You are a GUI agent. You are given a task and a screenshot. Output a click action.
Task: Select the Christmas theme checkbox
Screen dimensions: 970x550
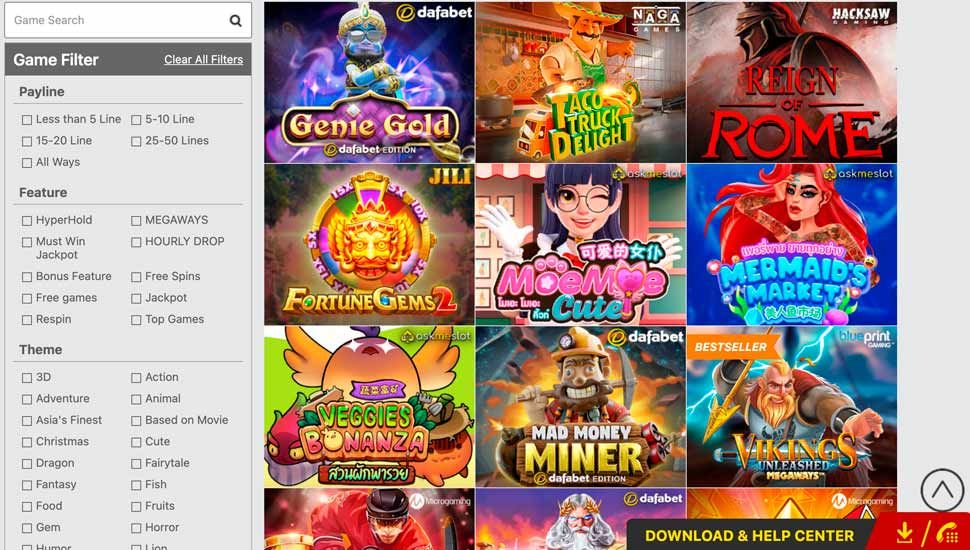pos(27,442)
